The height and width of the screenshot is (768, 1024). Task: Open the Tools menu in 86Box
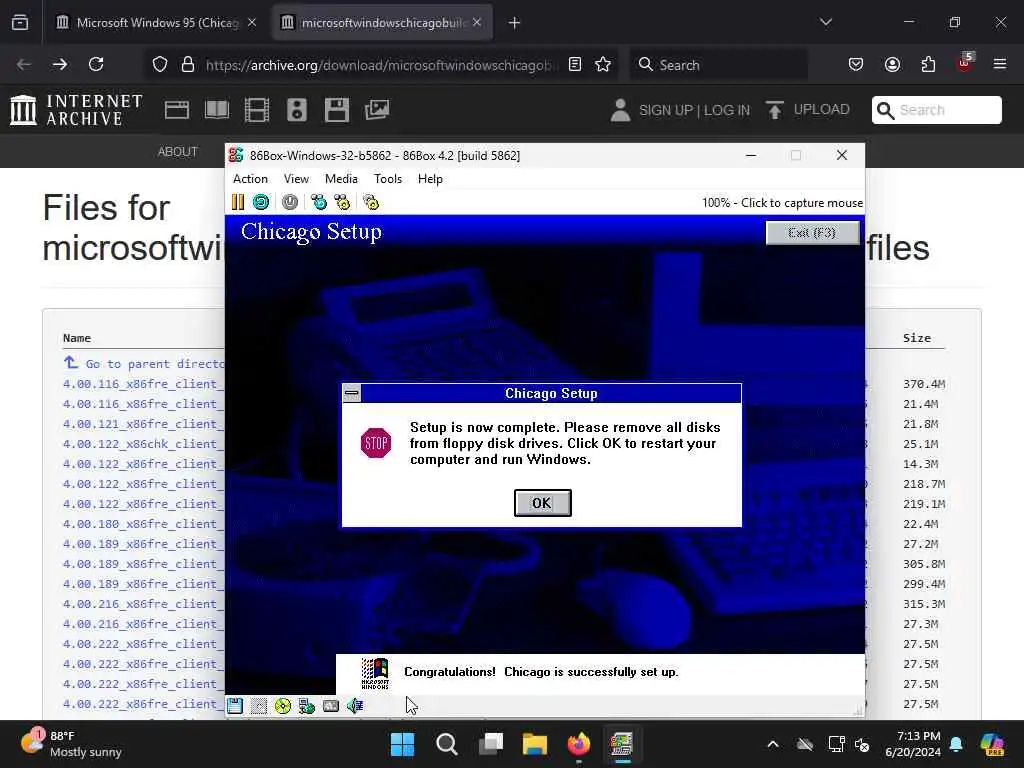pyautogui.click(x=387, y=179)
